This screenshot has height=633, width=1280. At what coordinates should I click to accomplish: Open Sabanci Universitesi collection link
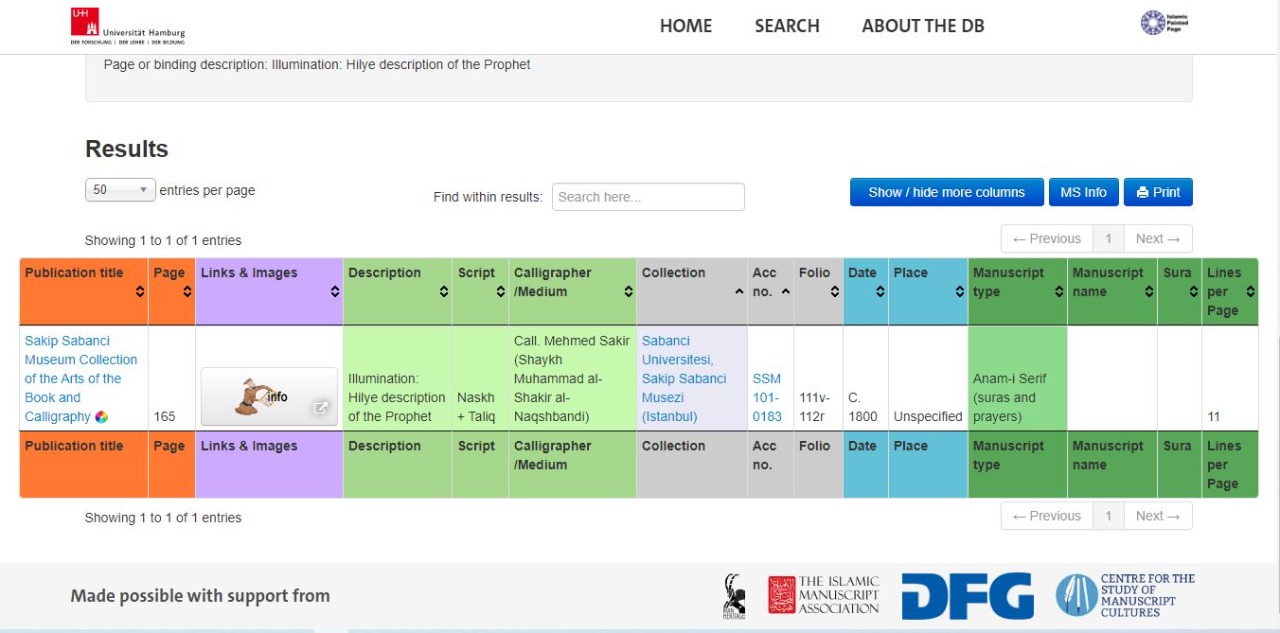(684, 378)
